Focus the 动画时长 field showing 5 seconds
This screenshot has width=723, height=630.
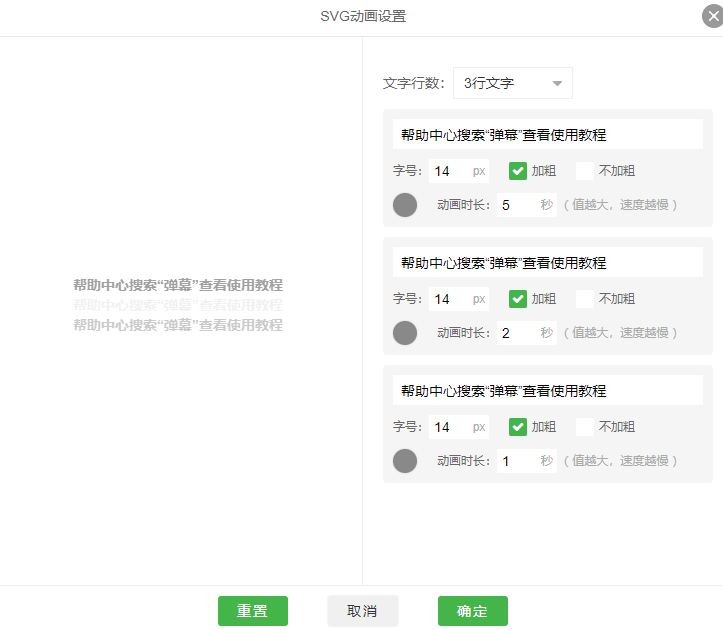515,205
